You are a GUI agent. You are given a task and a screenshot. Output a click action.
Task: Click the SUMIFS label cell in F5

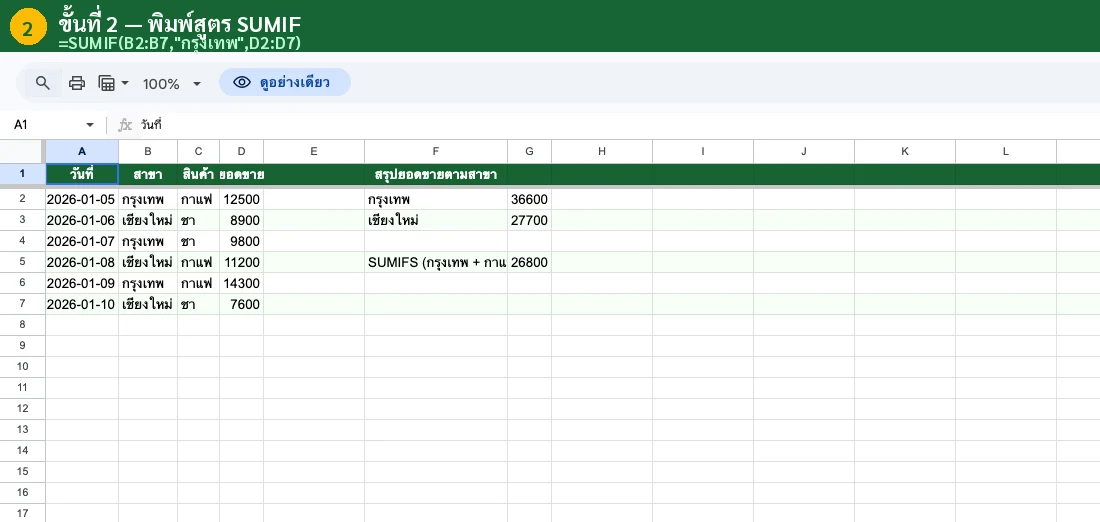coord(435,262)
